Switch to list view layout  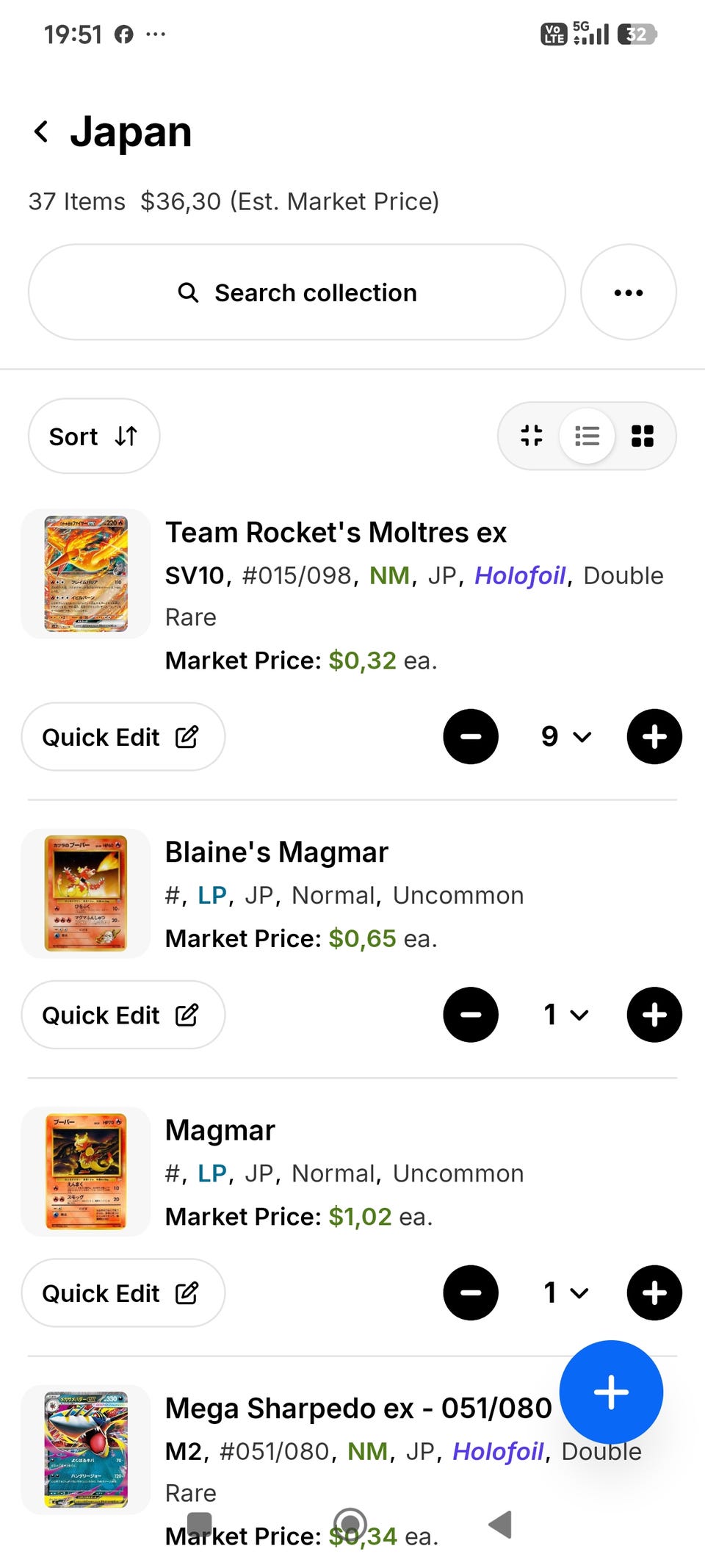[587, 436]
